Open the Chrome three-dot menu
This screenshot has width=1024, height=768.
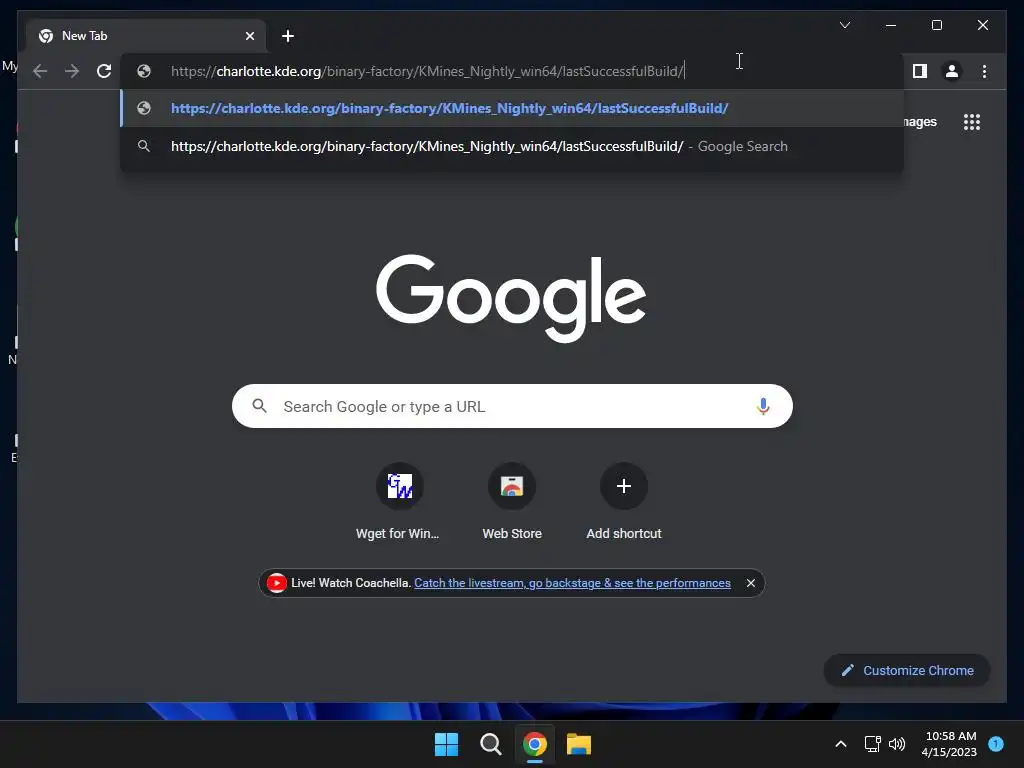coord(984,71)
